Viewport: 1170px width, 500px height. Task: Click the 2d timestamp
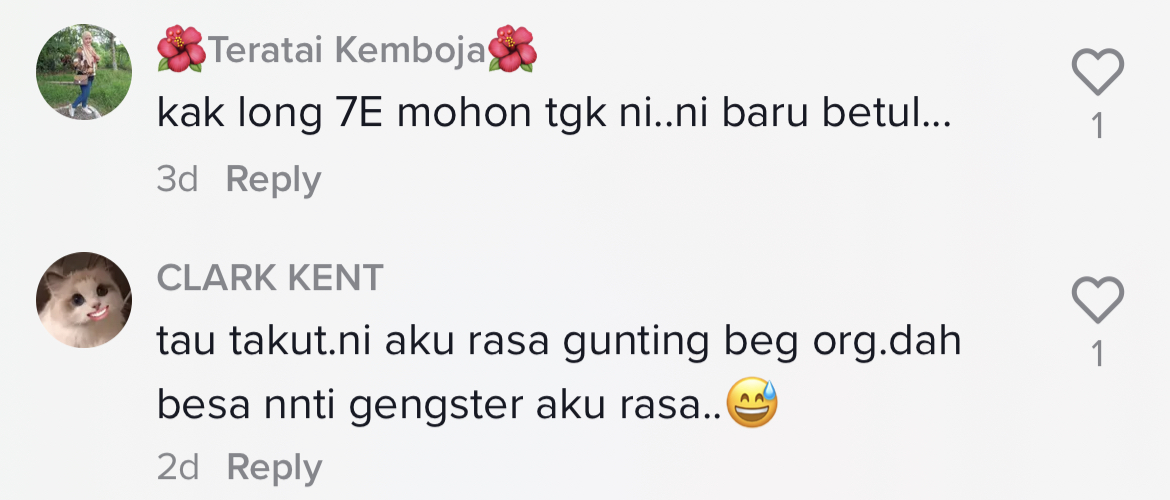tap(178, 467)
